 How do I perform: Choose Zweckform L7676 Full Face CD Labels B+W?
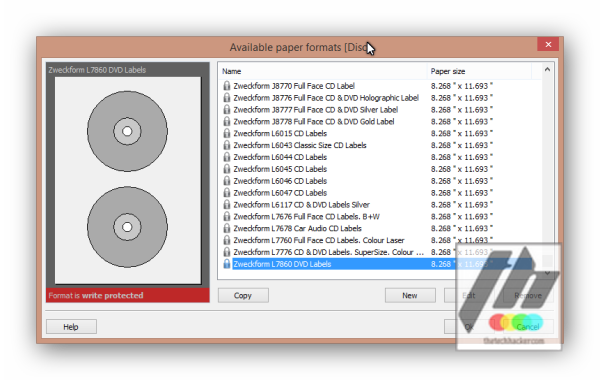point(307,216)
